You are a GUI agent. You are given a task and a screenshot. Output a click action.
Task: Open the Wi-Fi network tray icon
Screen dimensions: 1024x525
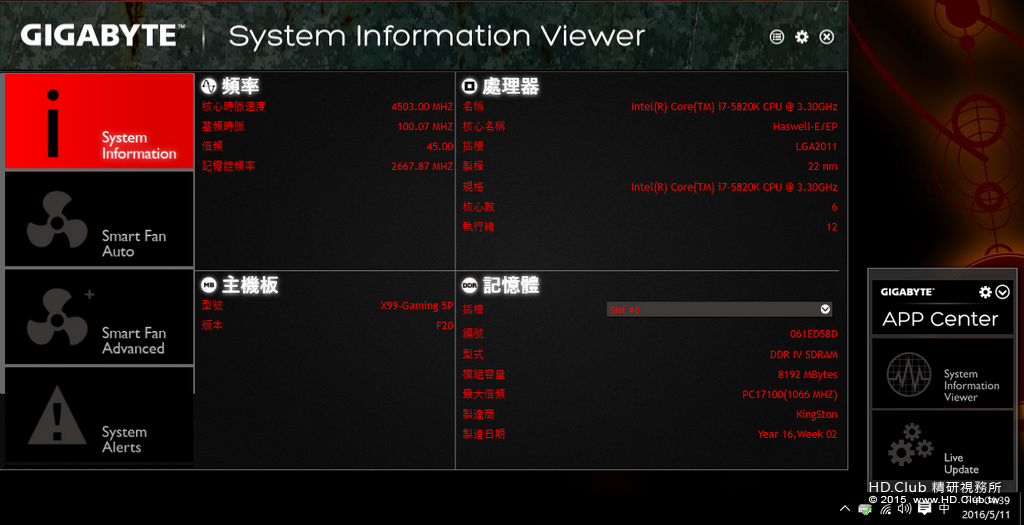[886, 508]
